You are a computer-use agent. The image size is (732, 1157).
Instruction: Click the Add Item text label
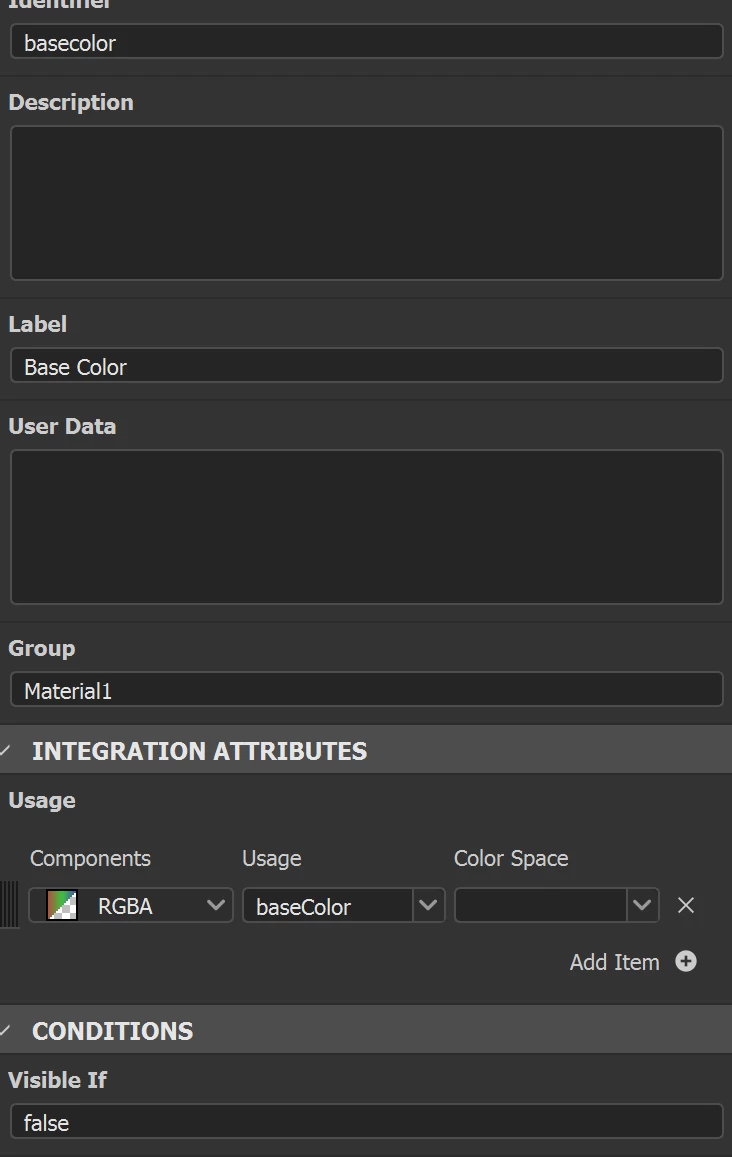tap(614, 962)
